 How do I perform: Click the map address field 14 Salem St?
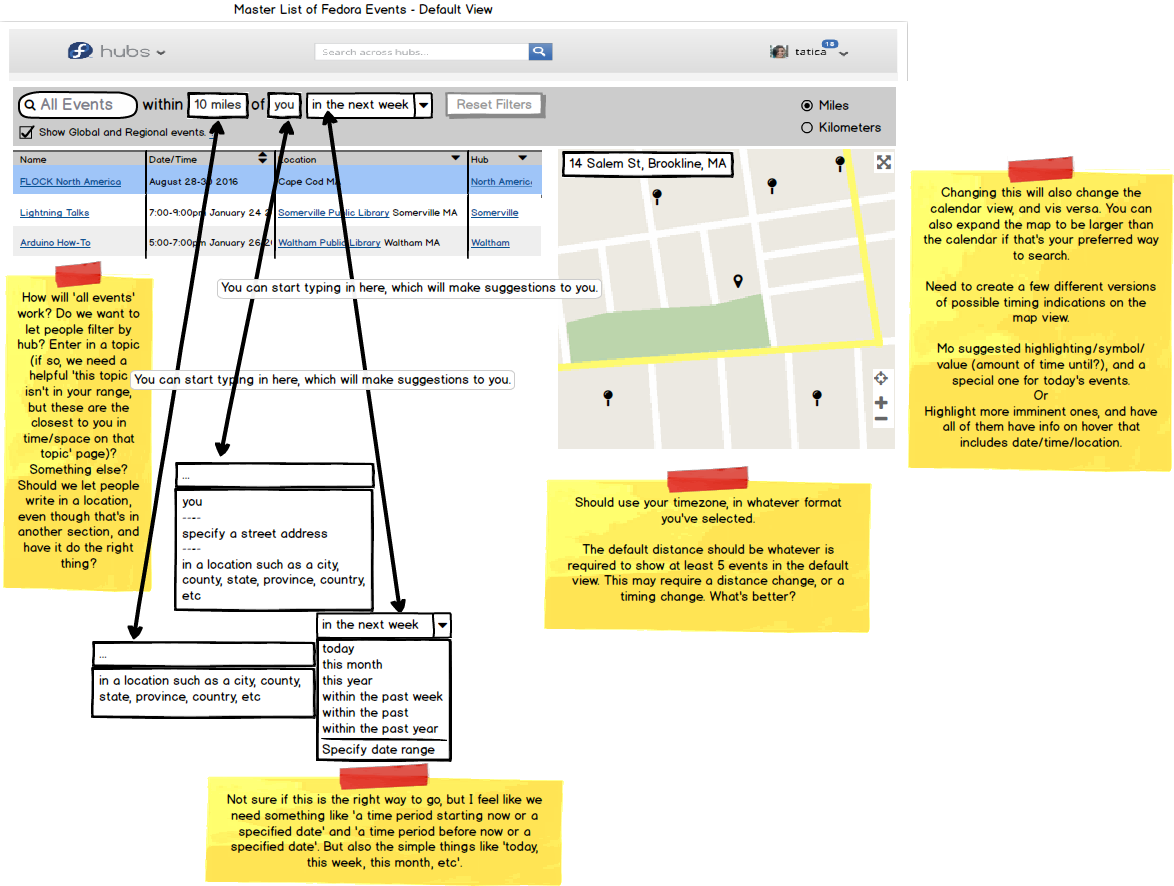648,163
